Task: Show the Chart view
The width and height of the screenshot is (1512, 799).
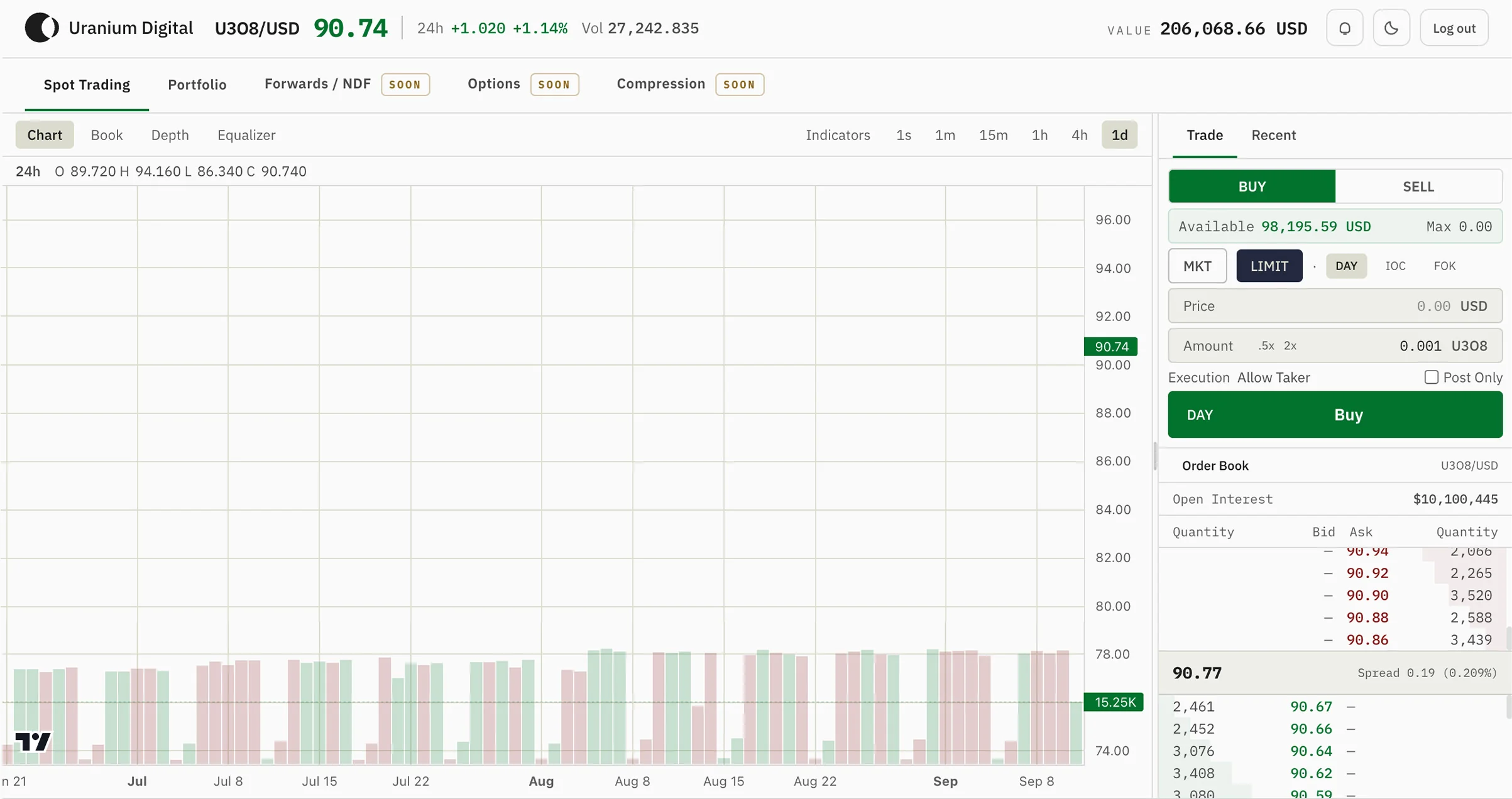Action: tap(45, 135)
